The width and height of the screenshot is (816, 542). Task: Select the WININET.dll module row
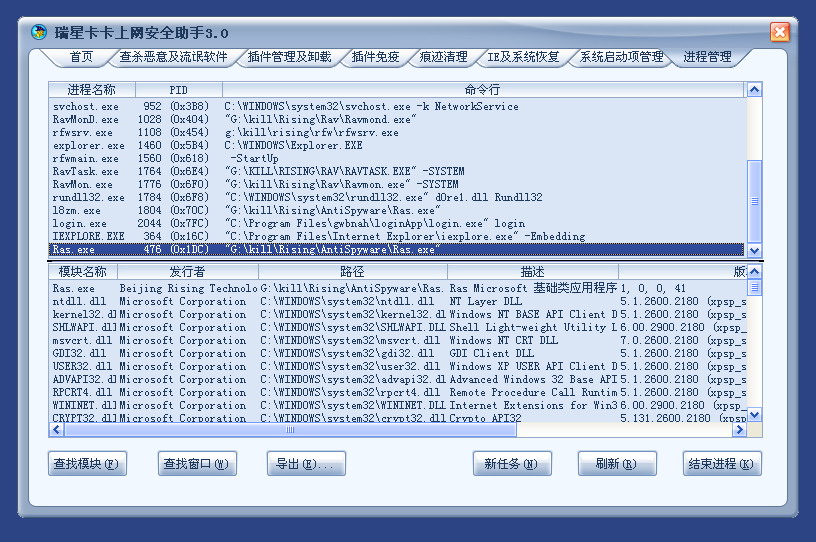(398, 405)
